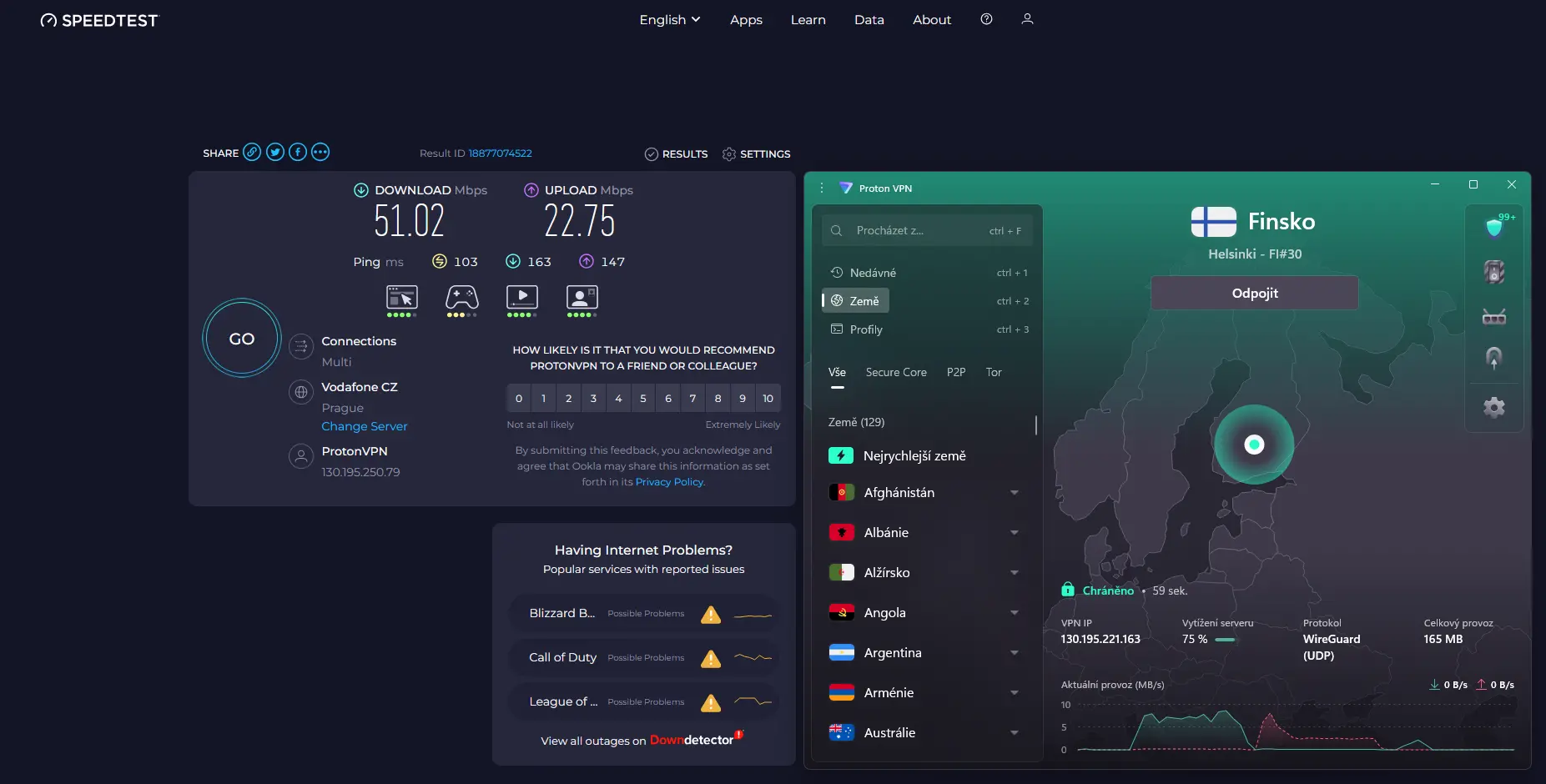The height and width of the screenshot is (784, 1546).
Task: Open the port forwarding arrow icon
Action: (x=1493, y=357)
